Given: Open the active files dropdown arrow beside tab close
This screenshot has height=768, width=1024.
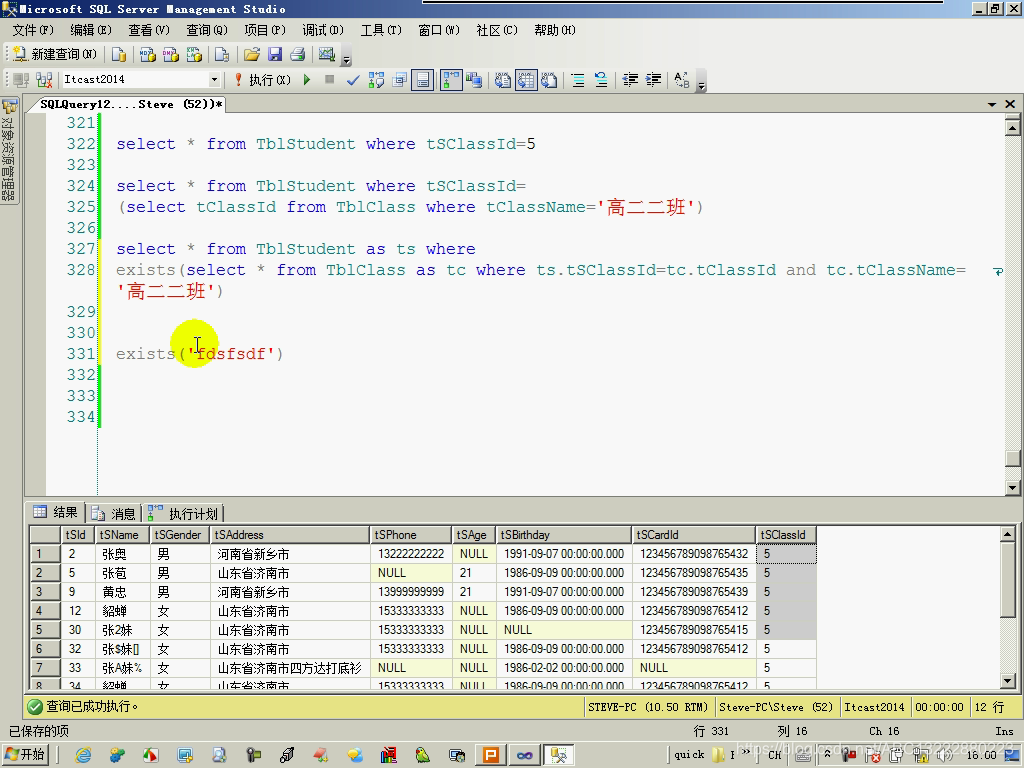Looking at the screenshot, I should [992, 104].
